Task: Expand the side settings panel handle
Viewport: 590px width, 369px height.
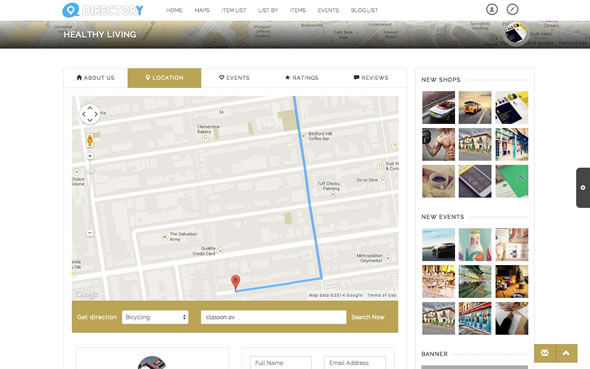Action: (583, 188)
